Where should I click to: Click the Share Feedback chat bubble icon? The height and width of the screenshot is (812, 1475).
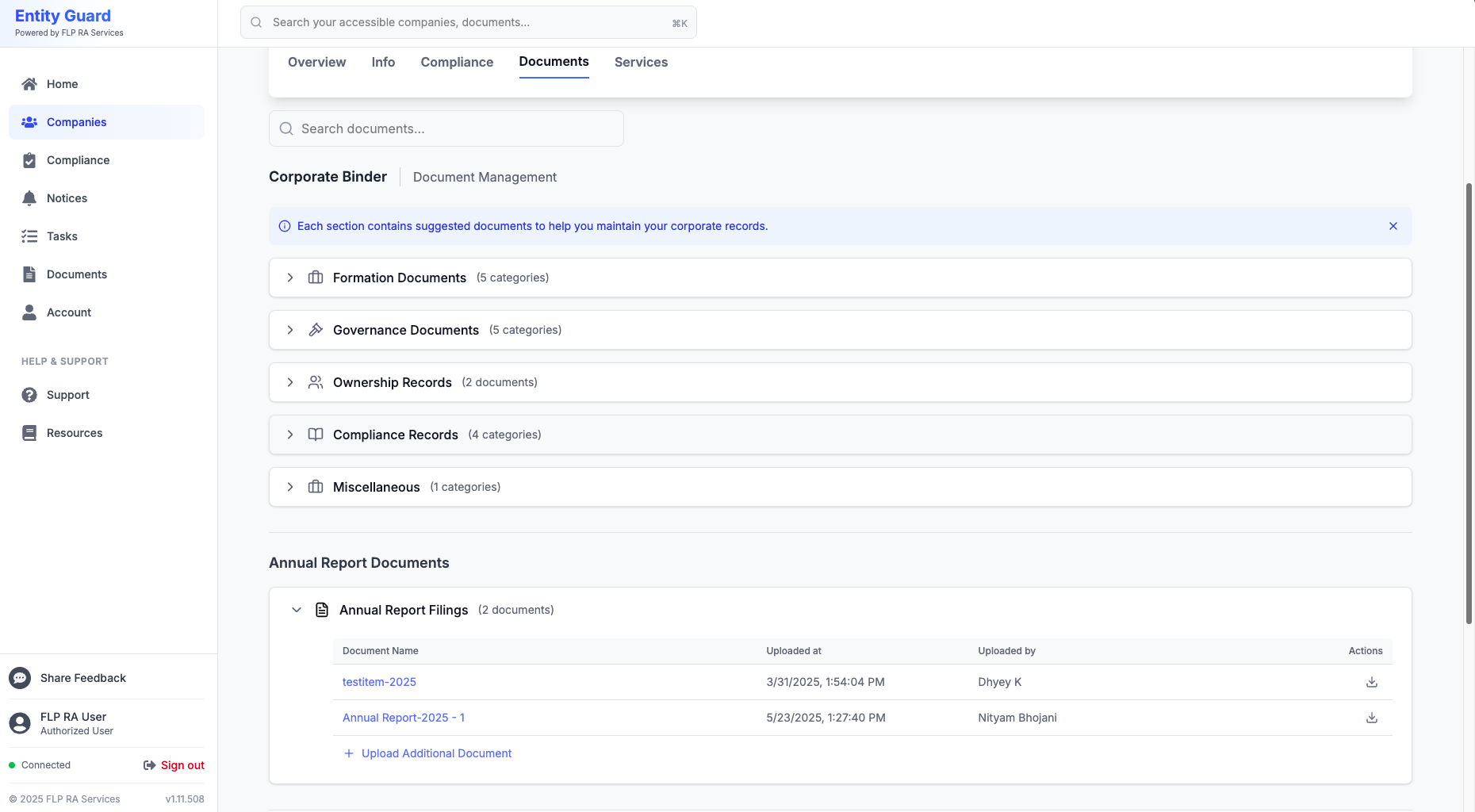tap(20, 678)
